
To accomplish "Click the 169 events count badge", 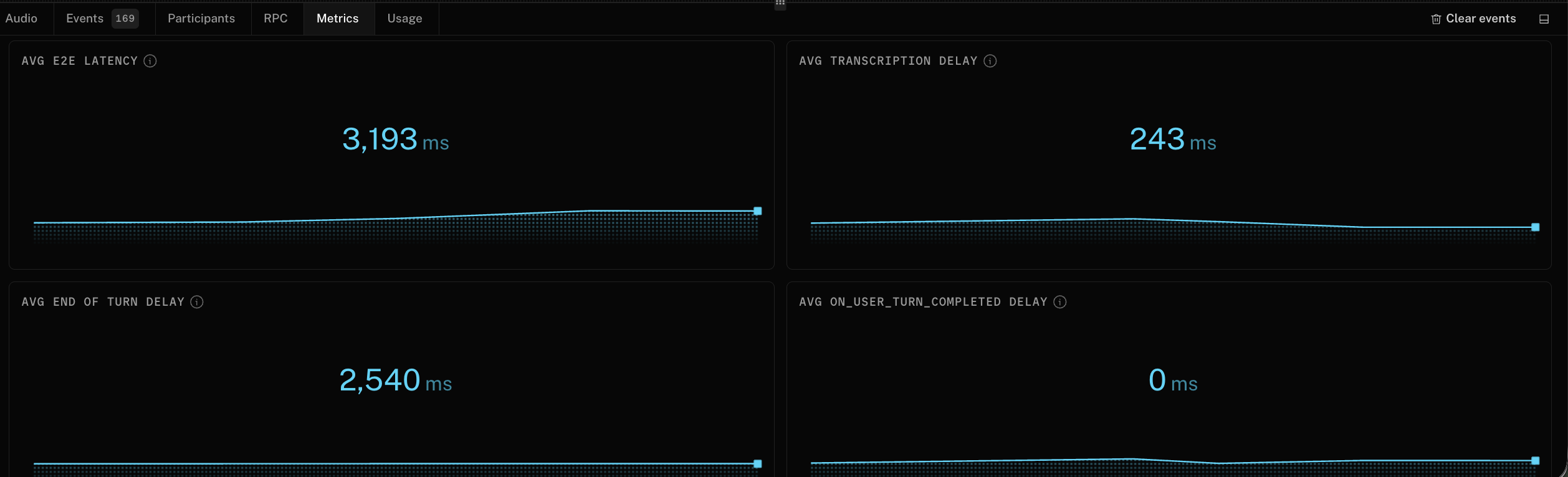I will 125,19.
